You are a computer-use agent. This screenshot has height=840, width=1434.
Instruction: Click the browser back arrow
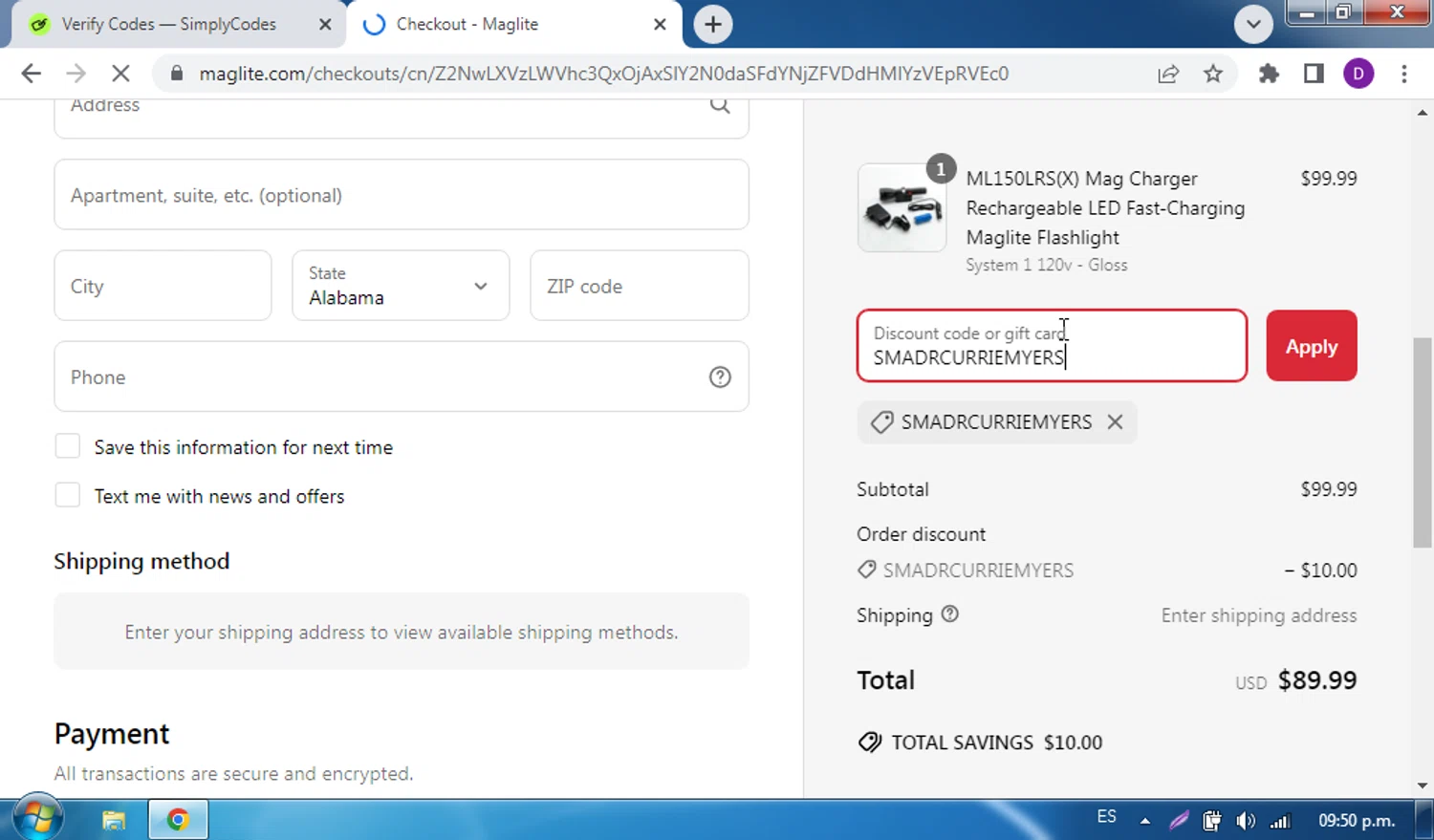click(31, 74)
